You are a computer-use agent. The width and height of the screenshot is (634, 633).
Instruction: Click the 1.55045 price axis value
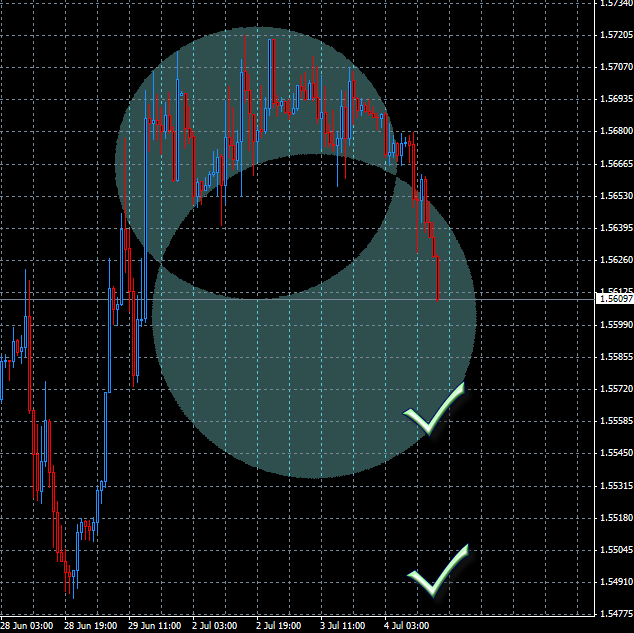coord(616,549)
